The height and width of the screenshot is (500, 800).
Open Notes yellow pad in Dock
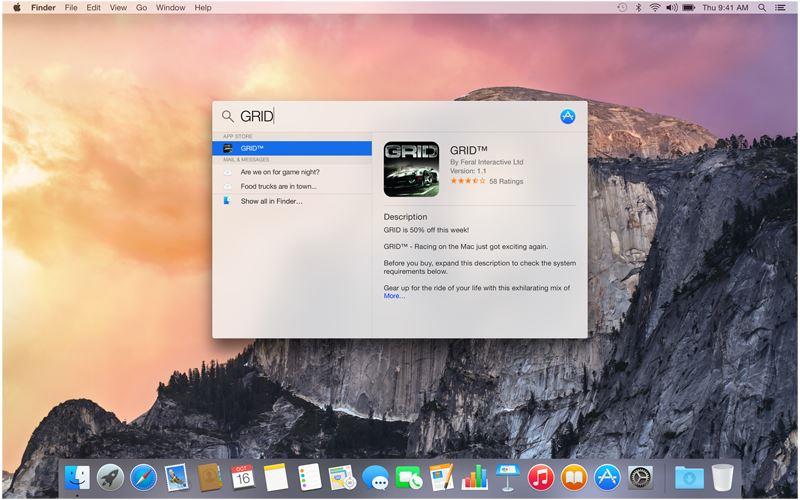(276, 478)
